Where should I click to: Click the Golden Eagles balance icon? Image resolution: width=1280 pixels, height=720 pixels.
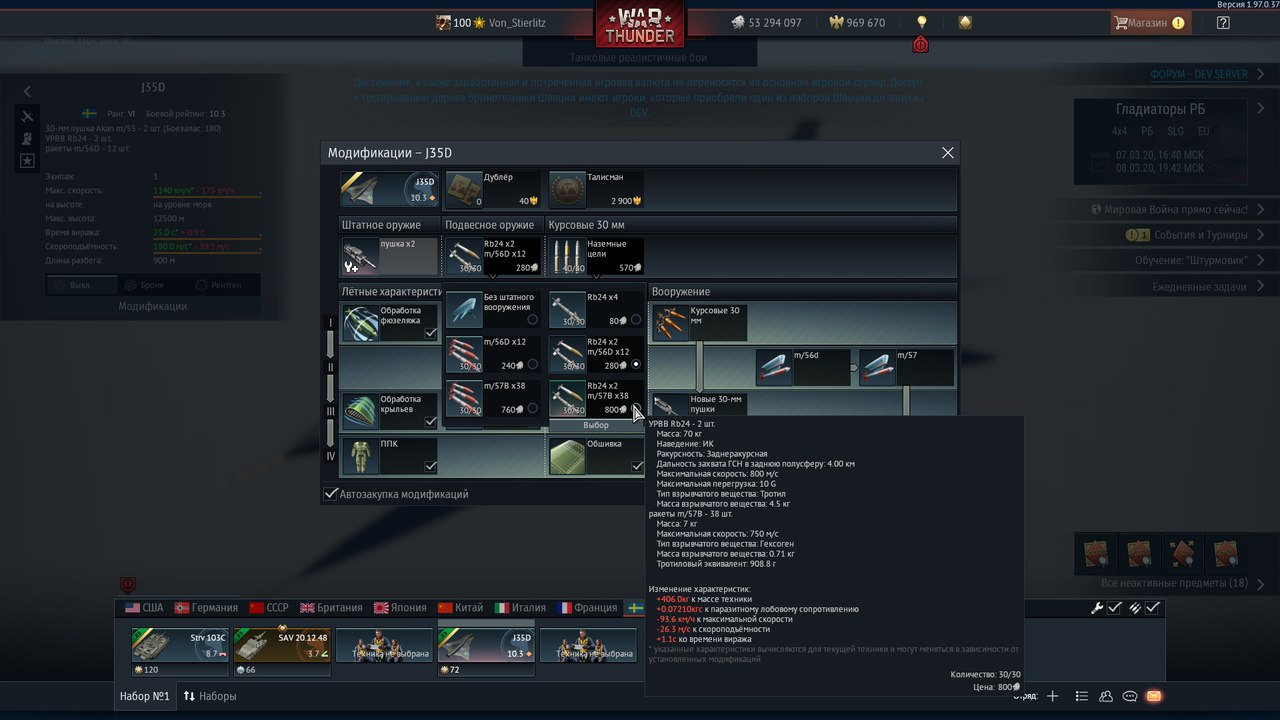836,22
